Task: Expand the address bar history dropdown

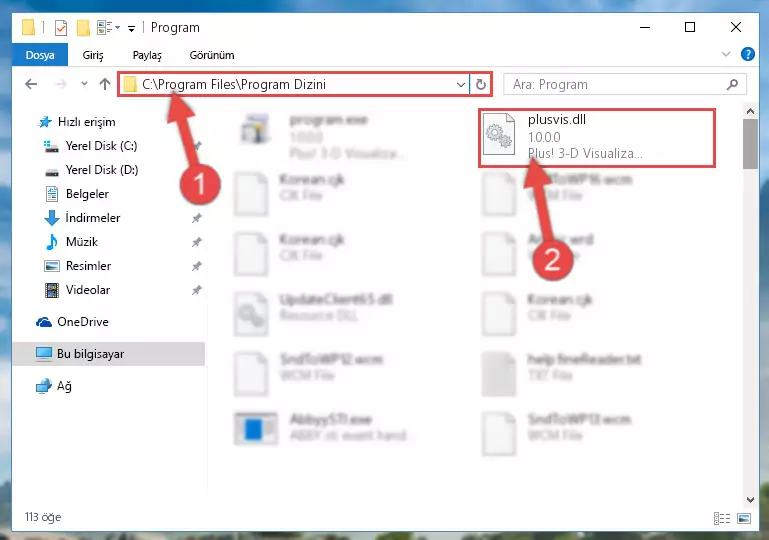Action: coord(461,84)
